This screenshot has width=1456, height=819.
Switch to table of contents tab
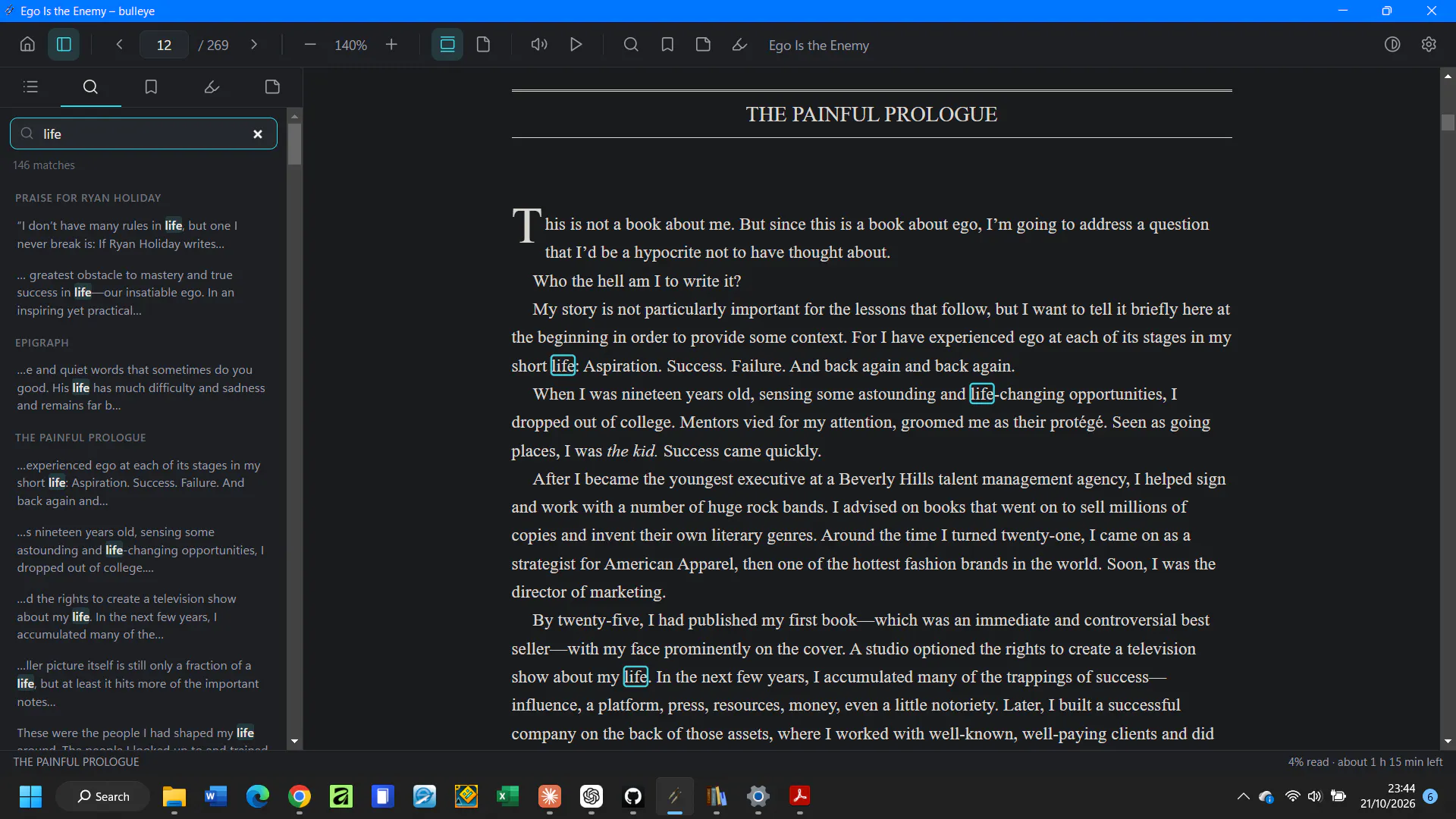pyautogui.click(x=30, y=87)
